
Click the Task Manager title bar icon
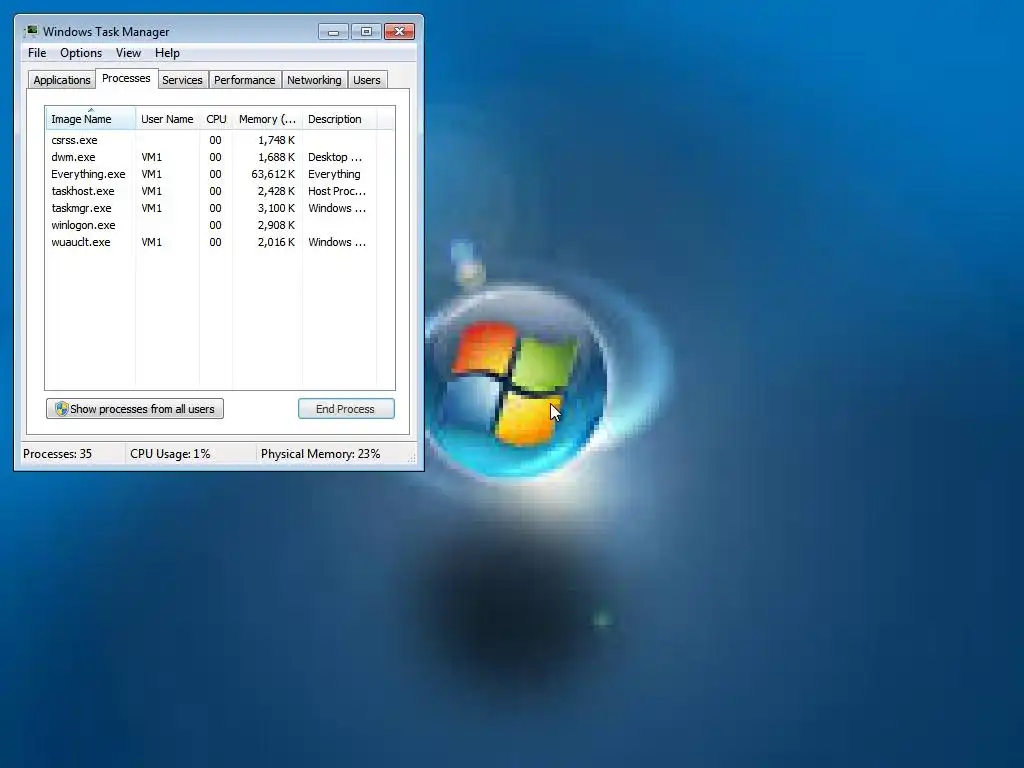click(x=31, y=31)
